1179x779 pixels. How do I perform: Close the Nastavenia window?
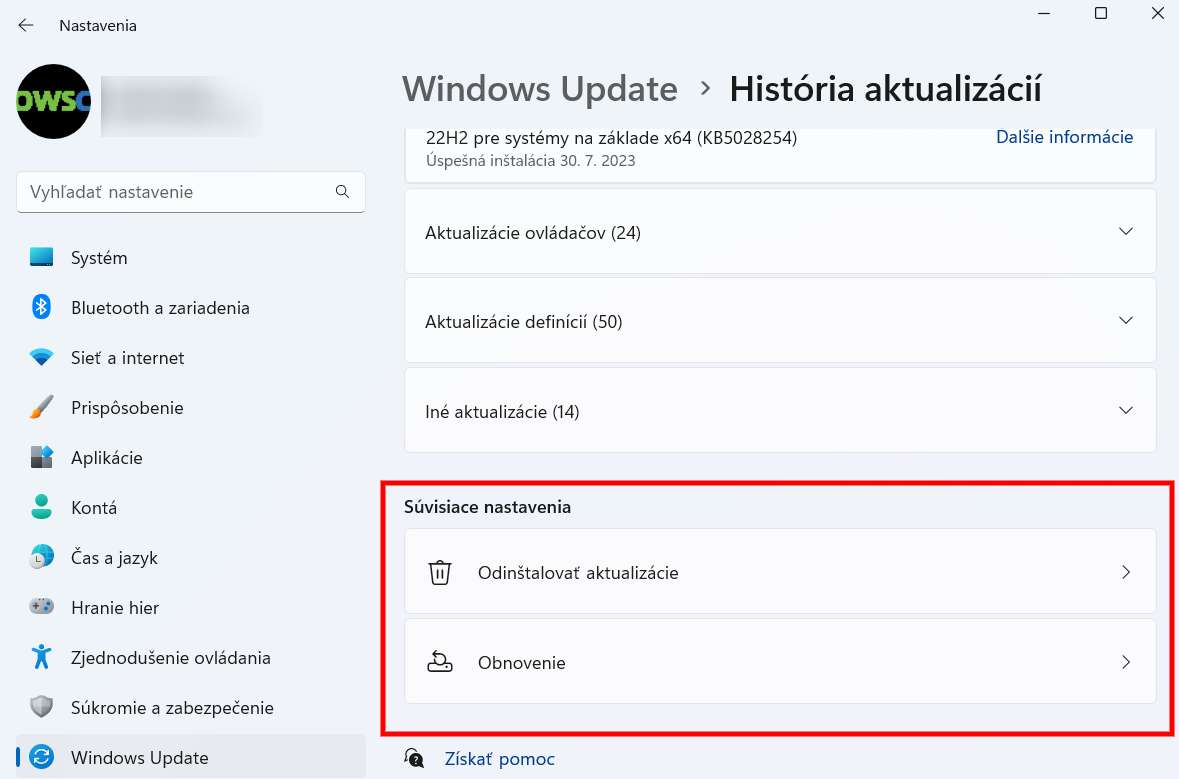[1158, 14]
